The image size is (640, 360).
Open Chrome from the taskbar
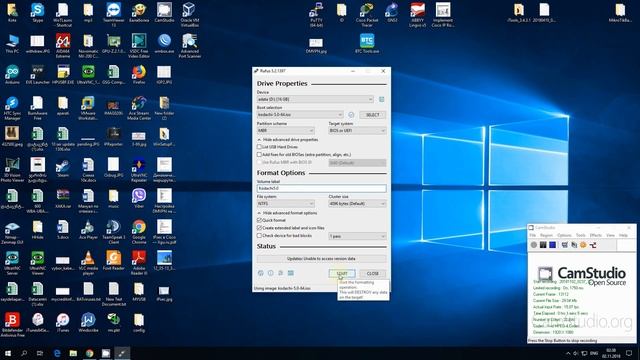click(x=89, y=353)
